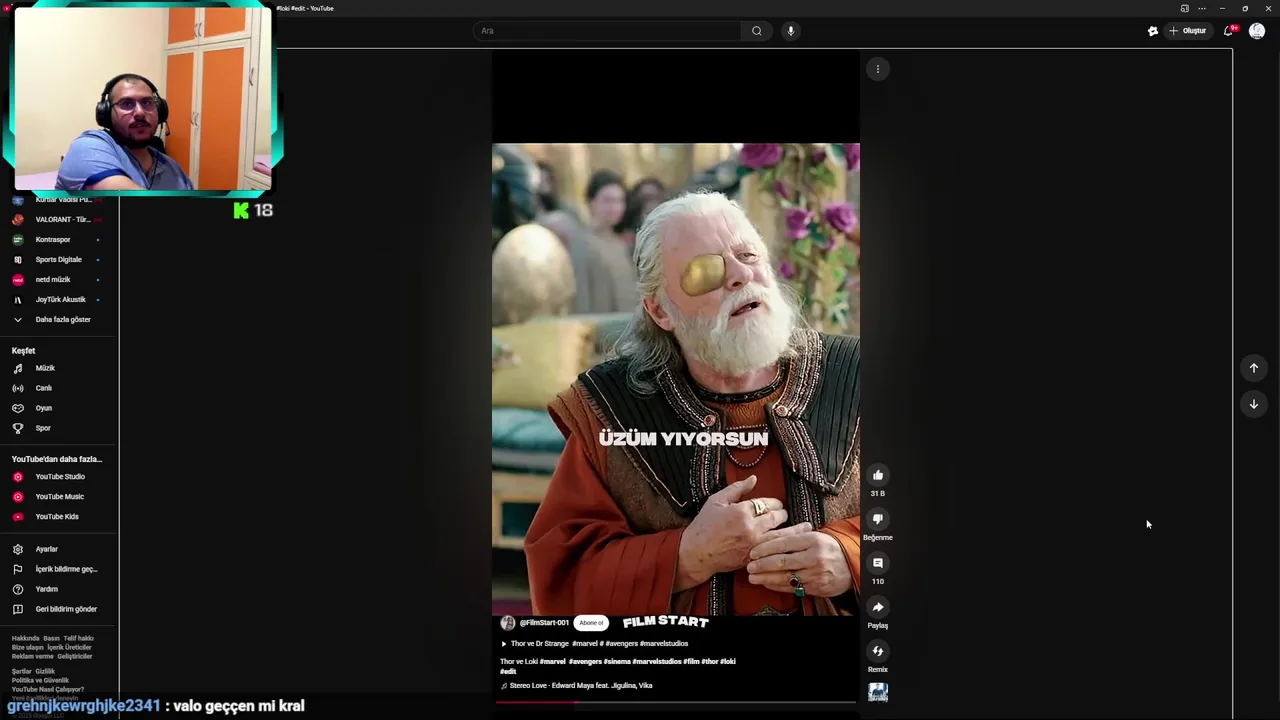Viewport: 1280px width, 720px height.
Task: Open VALORANT - Tür... subscription channel
Action: pos(59,220)
